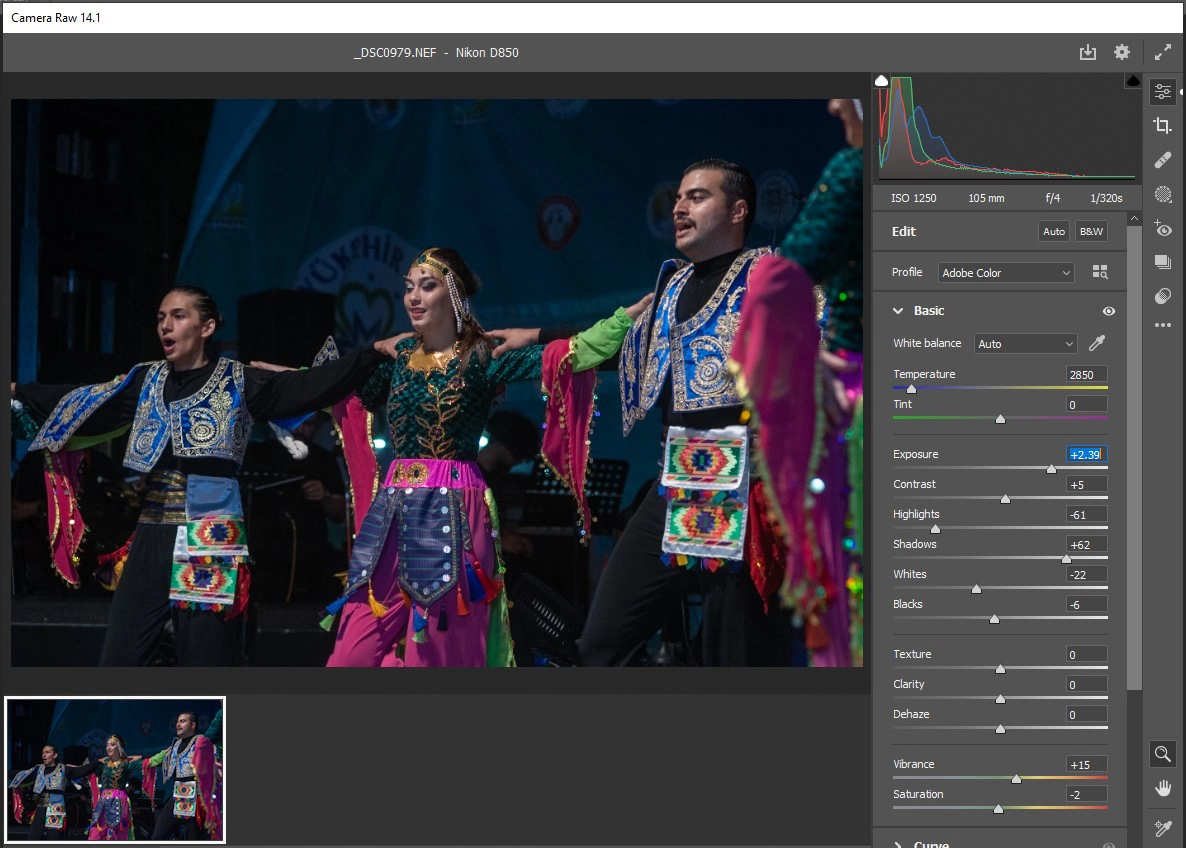Image resolution: width=1186 pixels, height=848 pixels.
Task: Toggle shadow clipping warning in histogram
Action: click(x=881, y=80)
